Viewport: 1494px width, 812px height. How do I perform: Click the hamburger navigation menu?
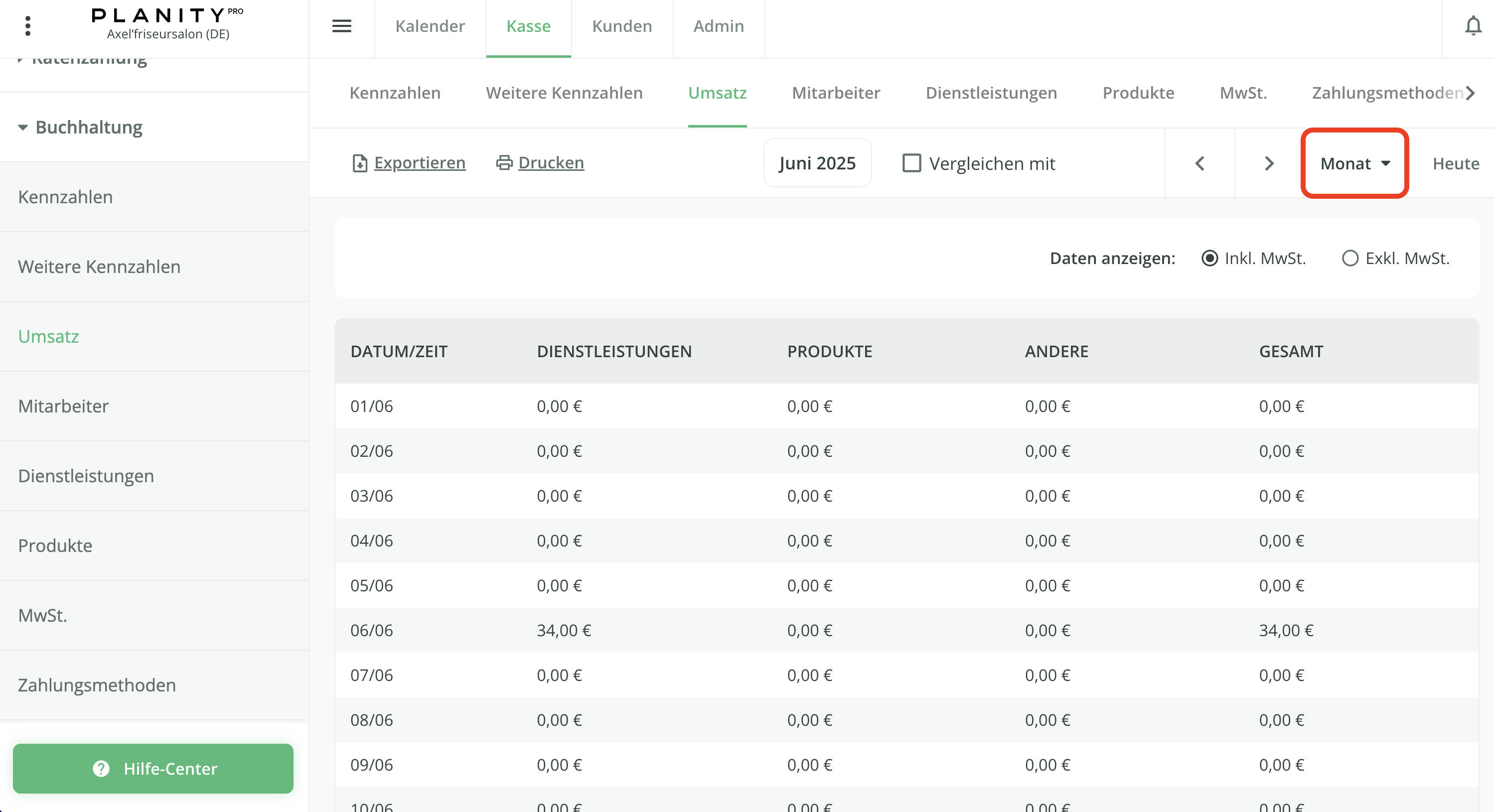[342, 26]
